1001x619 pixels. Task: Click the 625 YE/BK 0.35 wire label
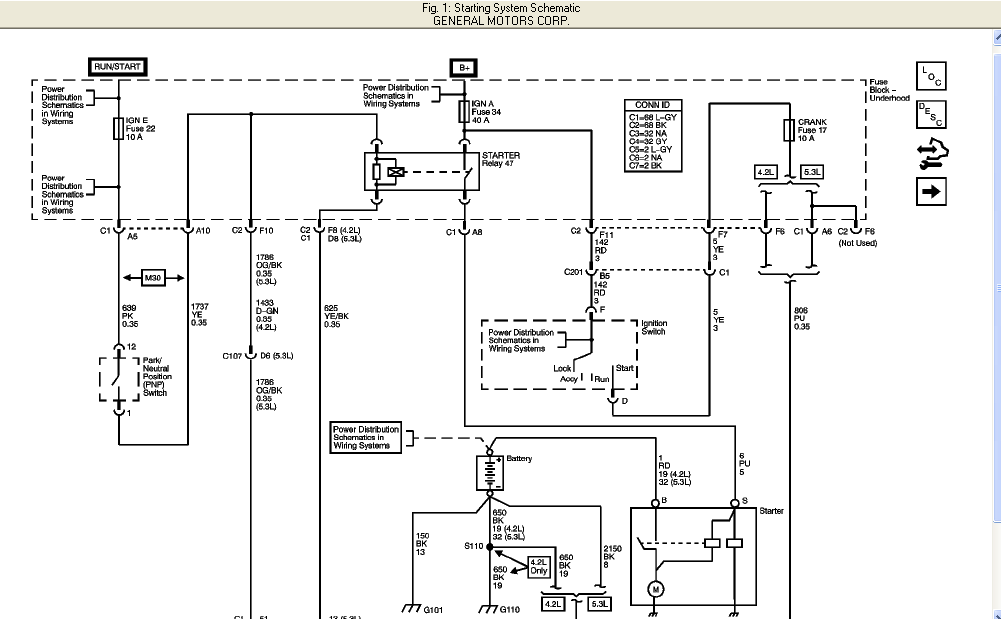tap(336, 316)
